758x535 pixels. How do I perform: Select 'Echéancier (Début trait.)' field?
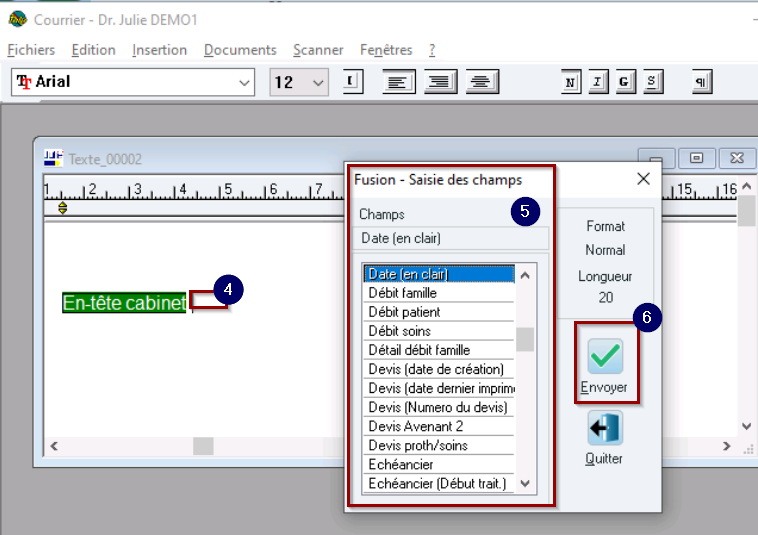point(438,484)
